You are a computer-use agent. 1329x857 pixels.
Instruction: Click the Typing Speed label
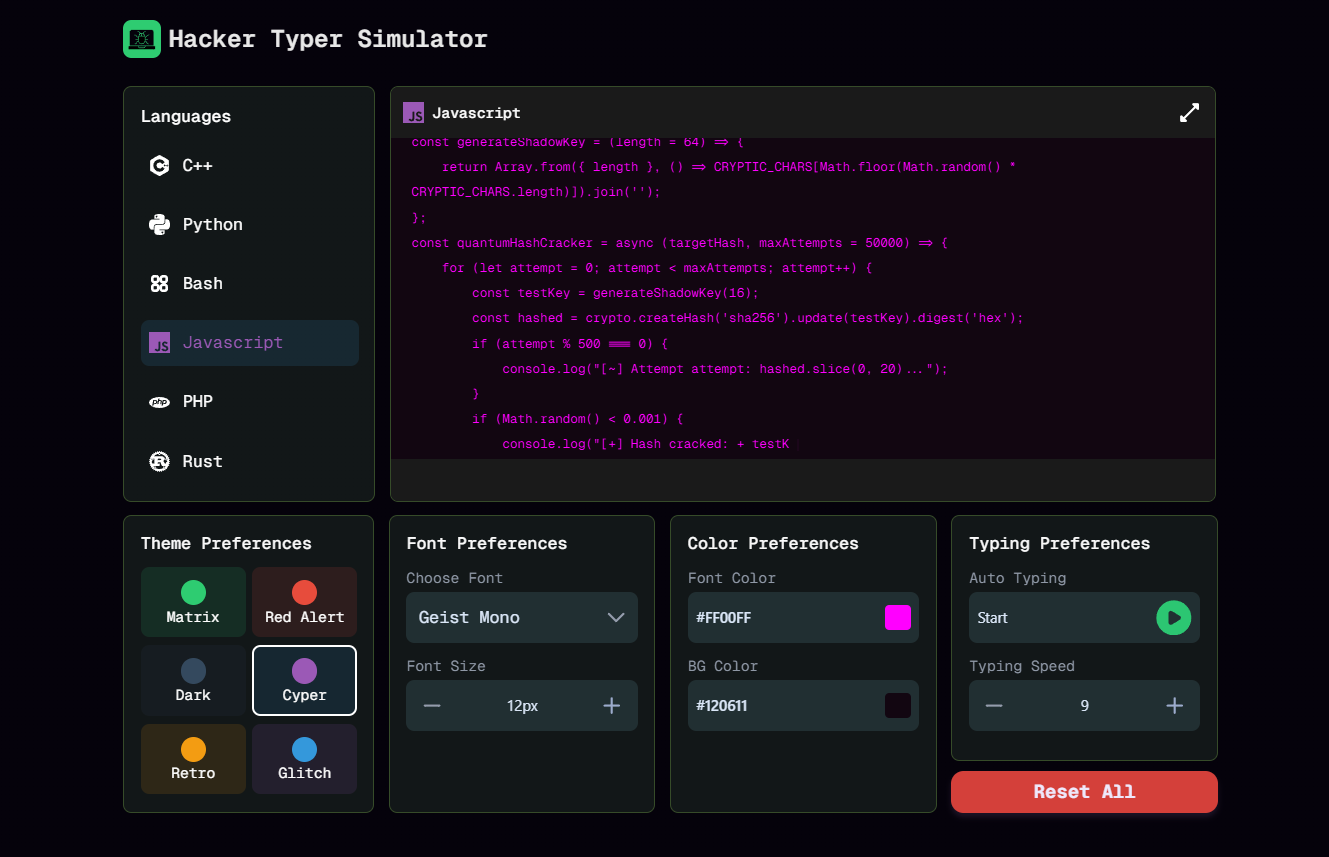(1022, 666)
